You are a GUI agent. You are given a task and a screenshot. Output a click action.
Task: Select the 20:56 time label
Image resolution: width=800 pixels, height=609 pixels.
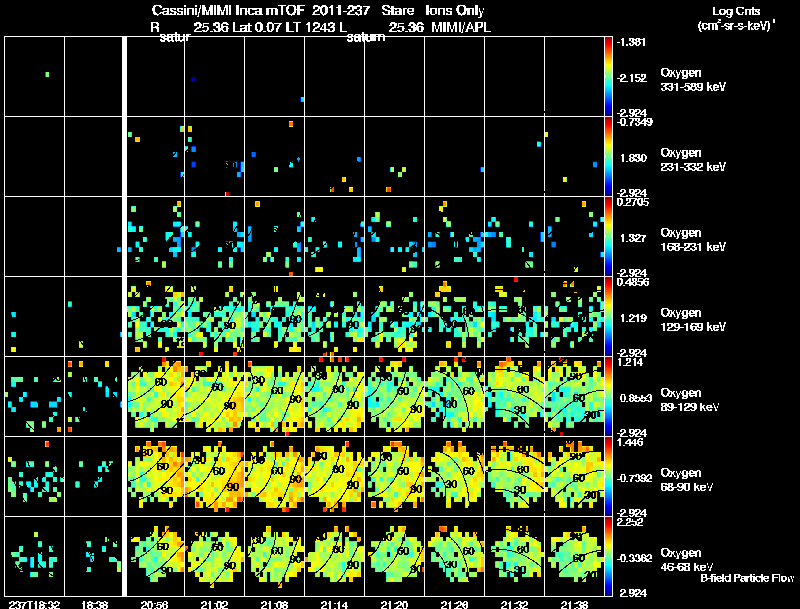point(155,604)
